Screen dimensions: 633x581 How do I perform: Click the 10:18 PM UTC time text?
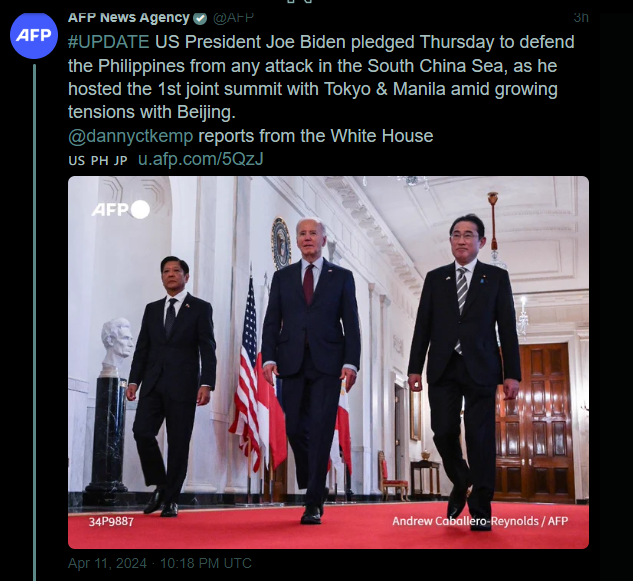206,563
